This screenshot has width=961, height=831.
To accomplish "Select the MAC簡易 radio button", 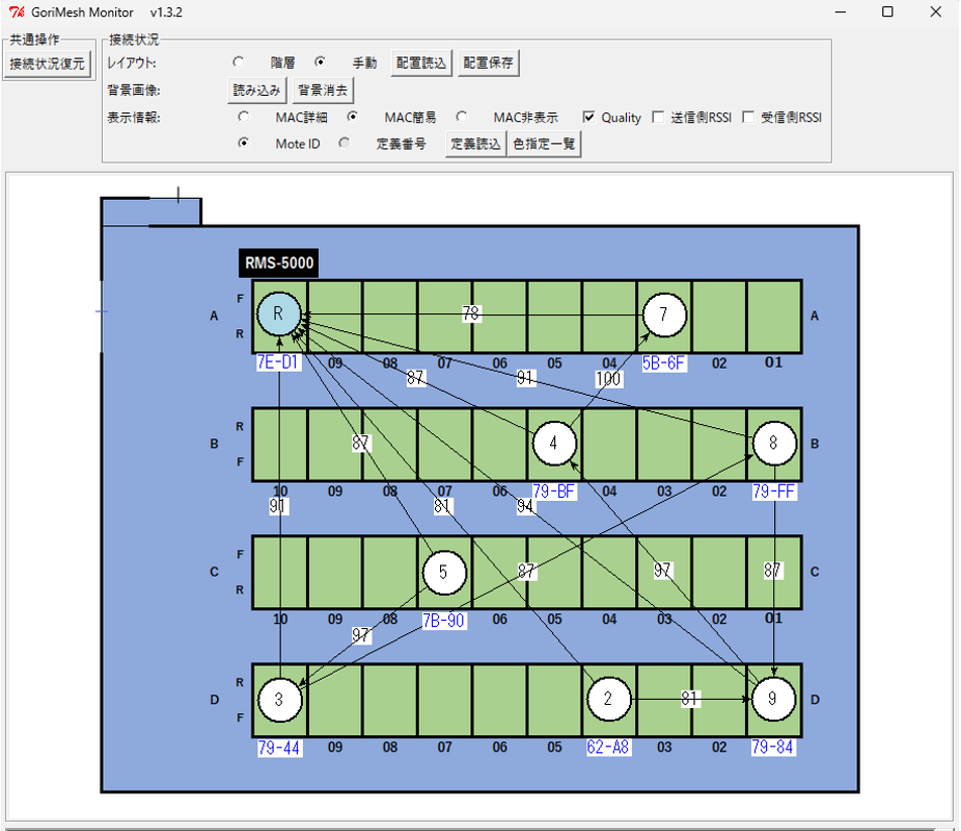I will point(352,116).
